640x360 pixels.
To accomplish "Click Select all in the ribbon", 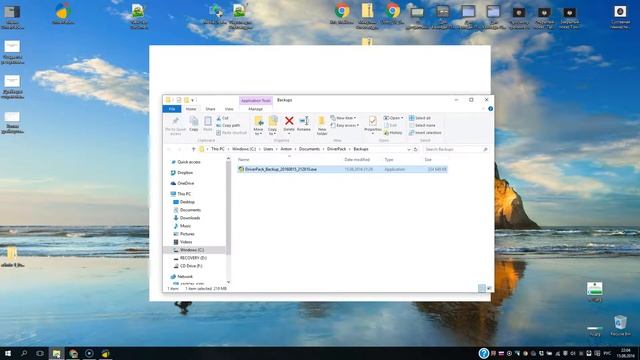I will click(420, 118).
